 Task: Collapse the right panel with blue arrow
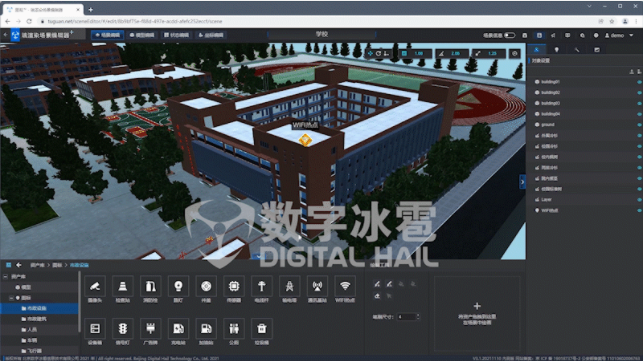tap(522, 181)
